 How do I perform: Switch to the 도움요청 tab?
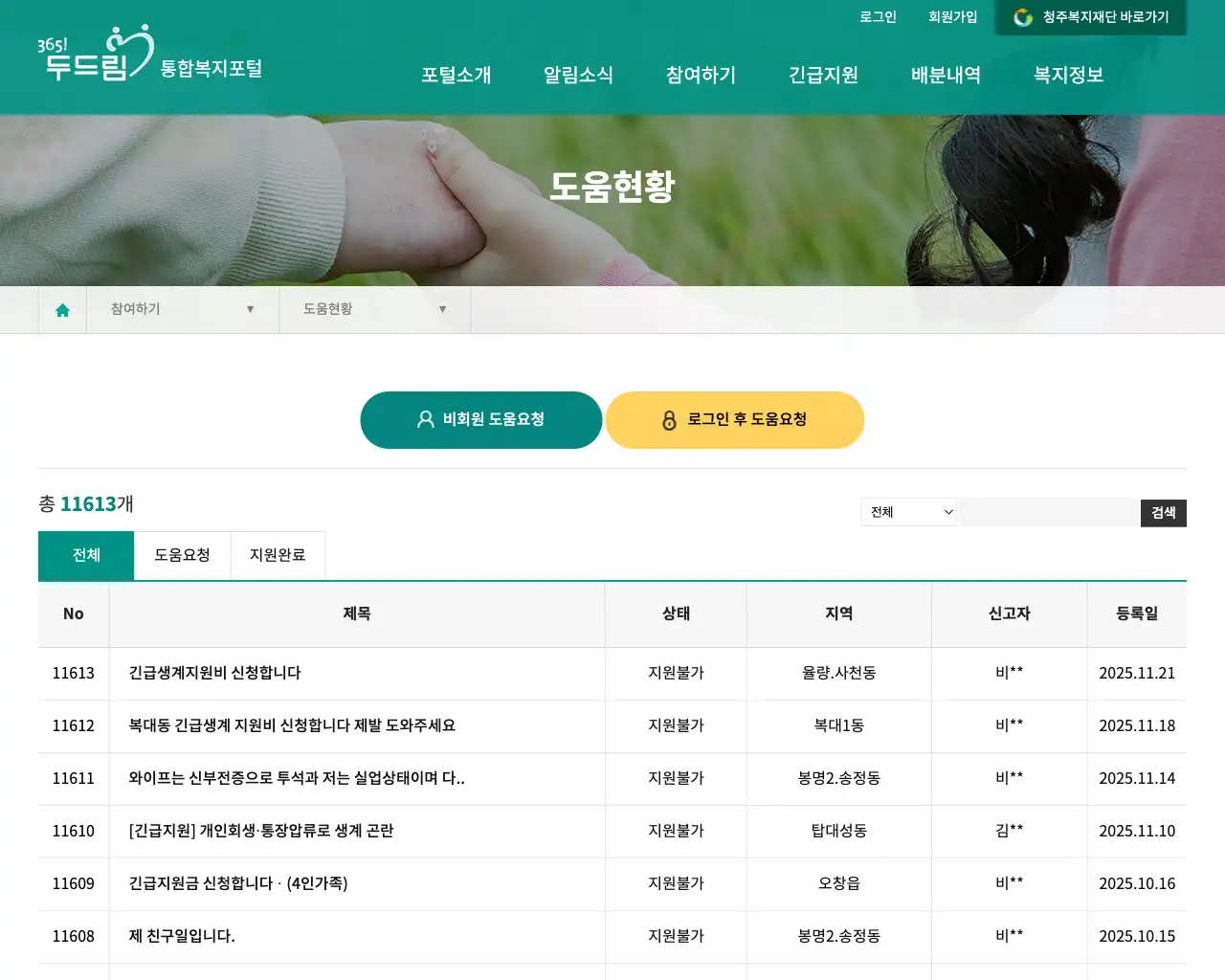(x=182, y=555)
